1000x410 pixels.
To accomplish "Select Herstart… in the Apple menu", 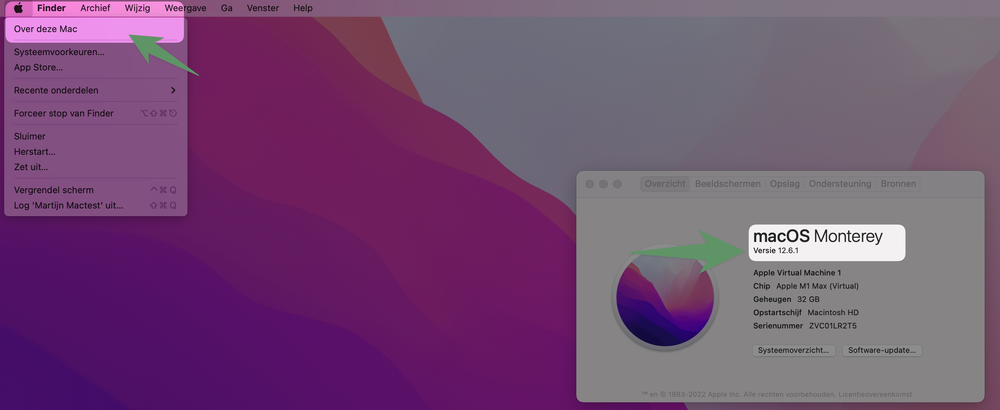I will click(x=96, y=152).
